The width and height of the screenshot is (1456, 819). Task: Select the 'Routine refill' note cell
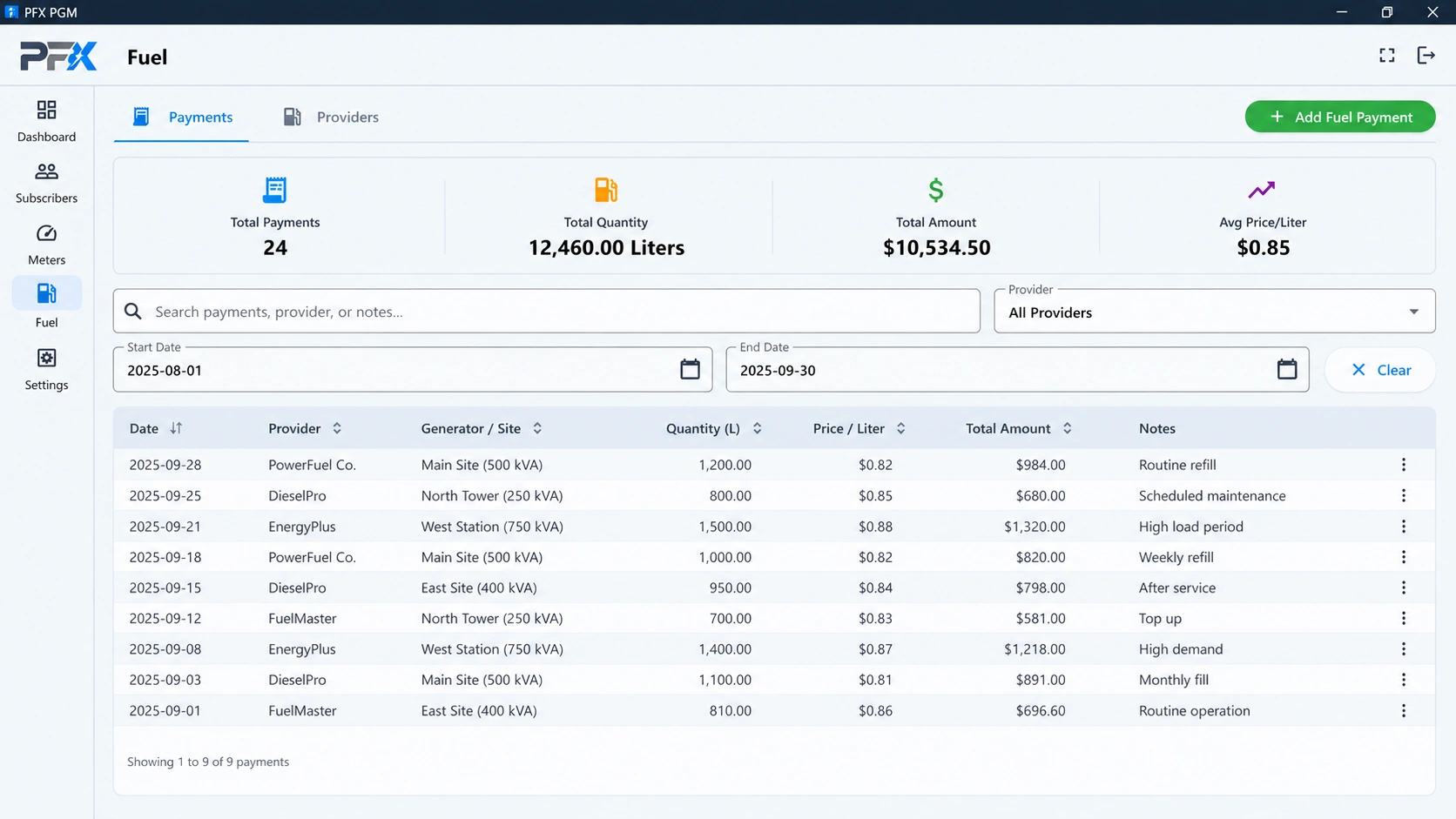(x=1177, y=465)
